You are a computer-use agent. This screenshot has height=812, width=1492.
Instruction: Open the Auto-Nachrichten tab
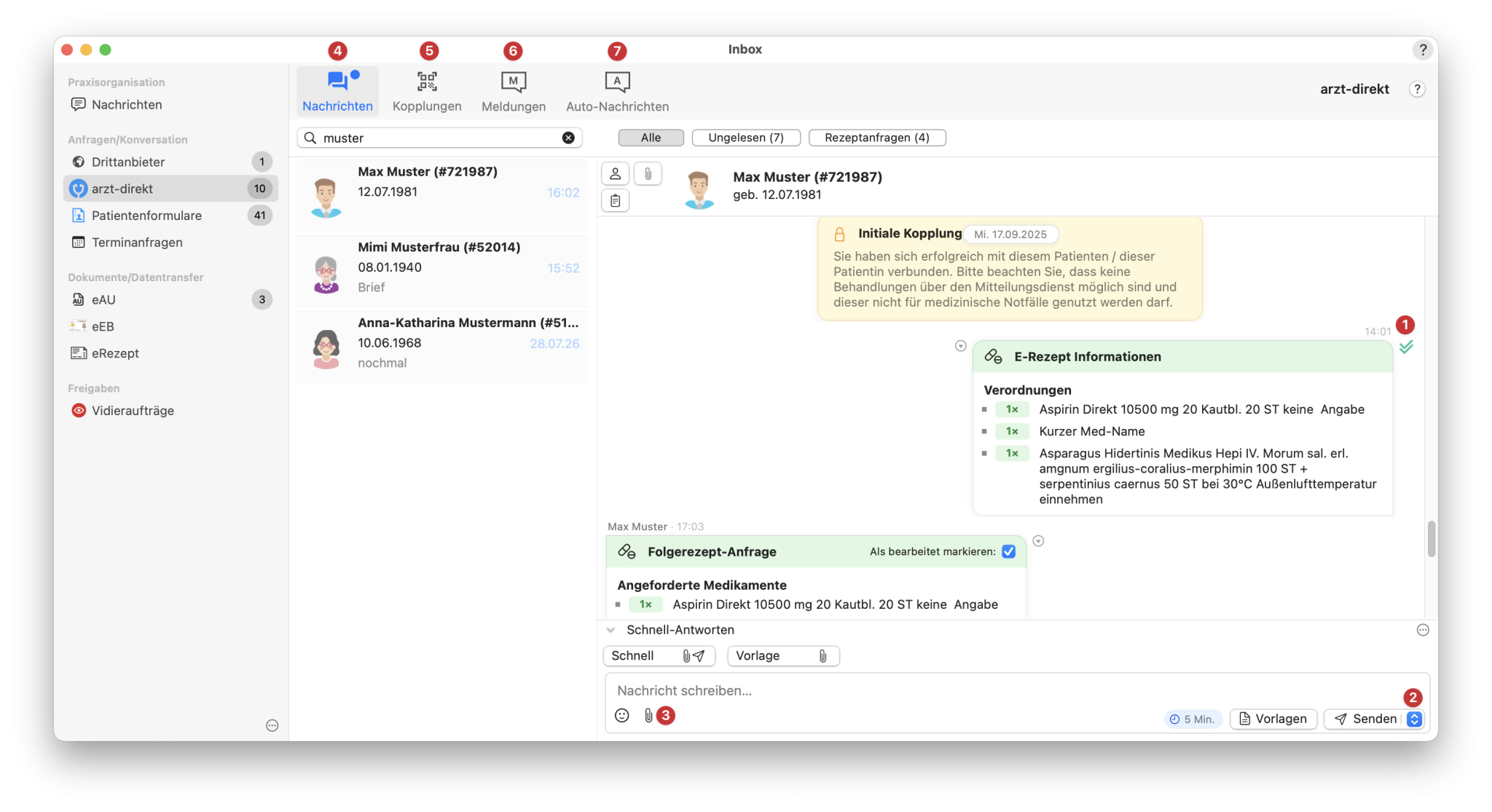617,92
